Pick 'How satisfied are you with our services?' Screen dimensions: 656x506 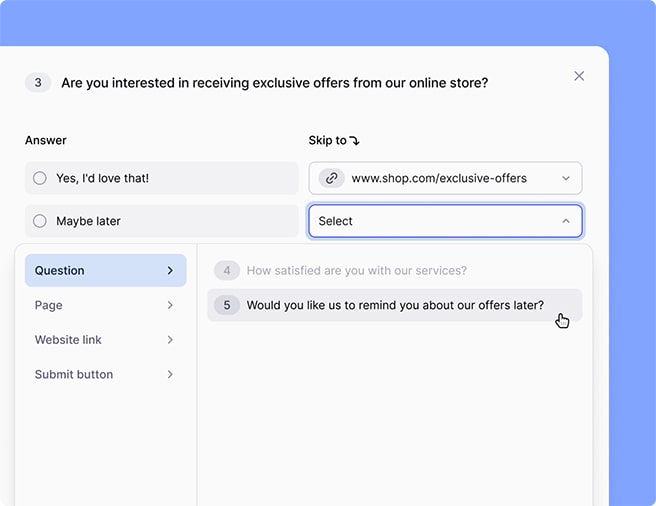(356, 271)
